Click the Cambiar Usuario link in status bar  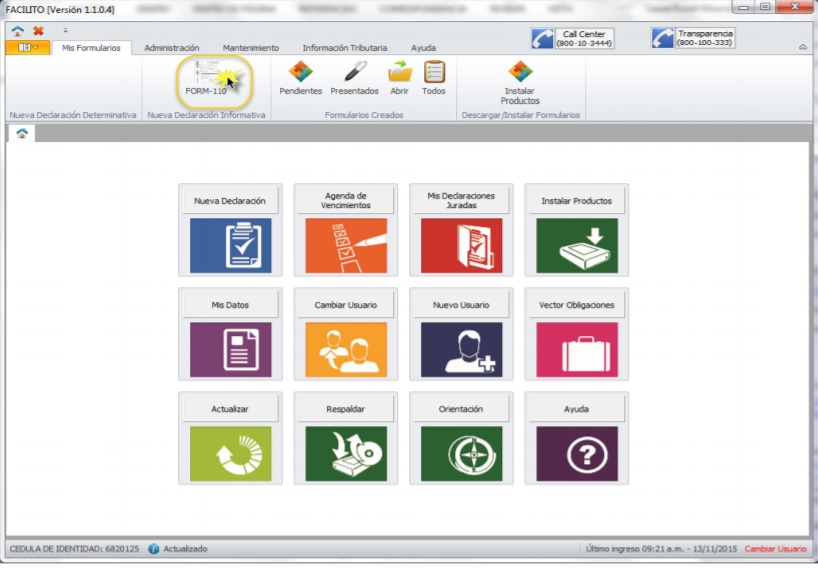[775, 549]
